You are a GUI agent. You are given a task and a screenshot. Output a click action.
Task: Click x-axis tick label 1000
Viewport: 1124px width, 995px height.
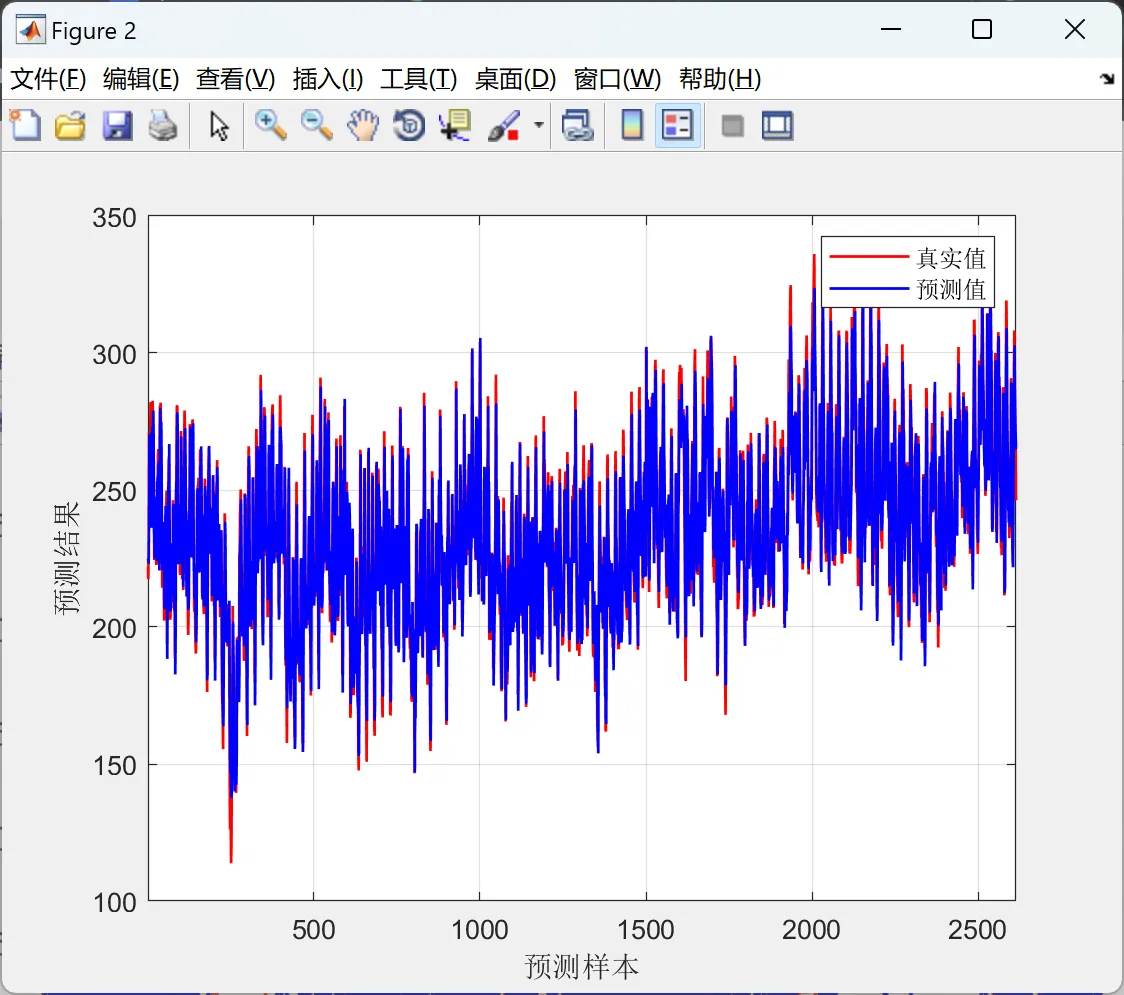point(480,930)
